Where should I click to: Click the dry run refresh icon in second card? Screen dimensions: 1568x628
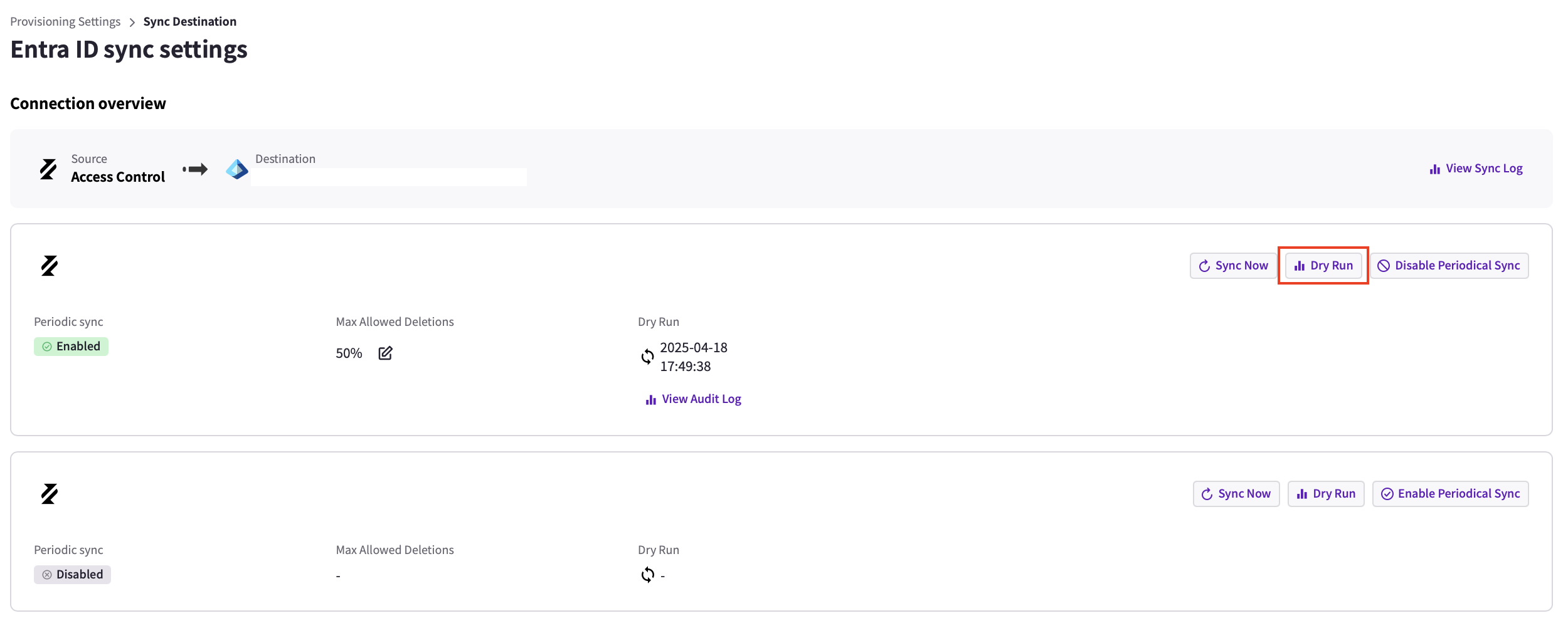[647, 575]
